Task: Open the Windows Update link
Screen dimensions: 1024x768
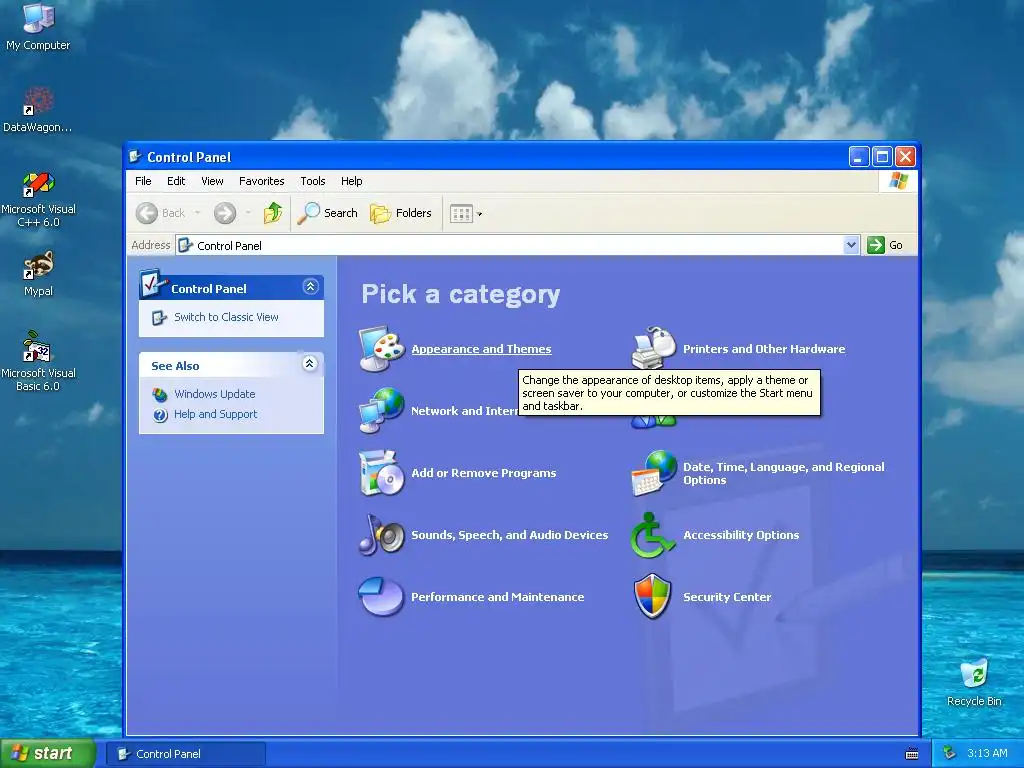Action: pos(214,394)
